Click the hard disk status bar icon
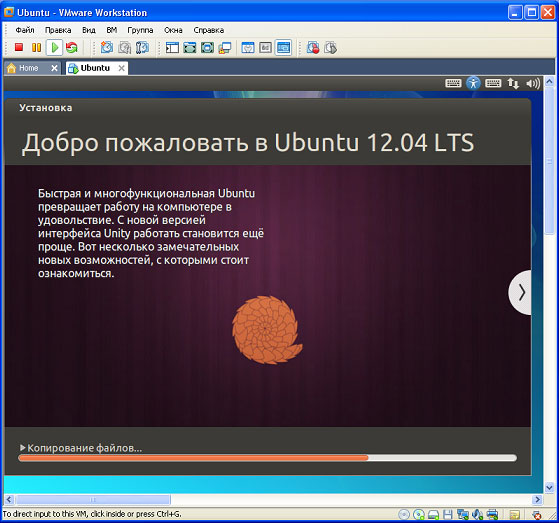The width and height of the screenshot is (559, 523). point(433,514)
